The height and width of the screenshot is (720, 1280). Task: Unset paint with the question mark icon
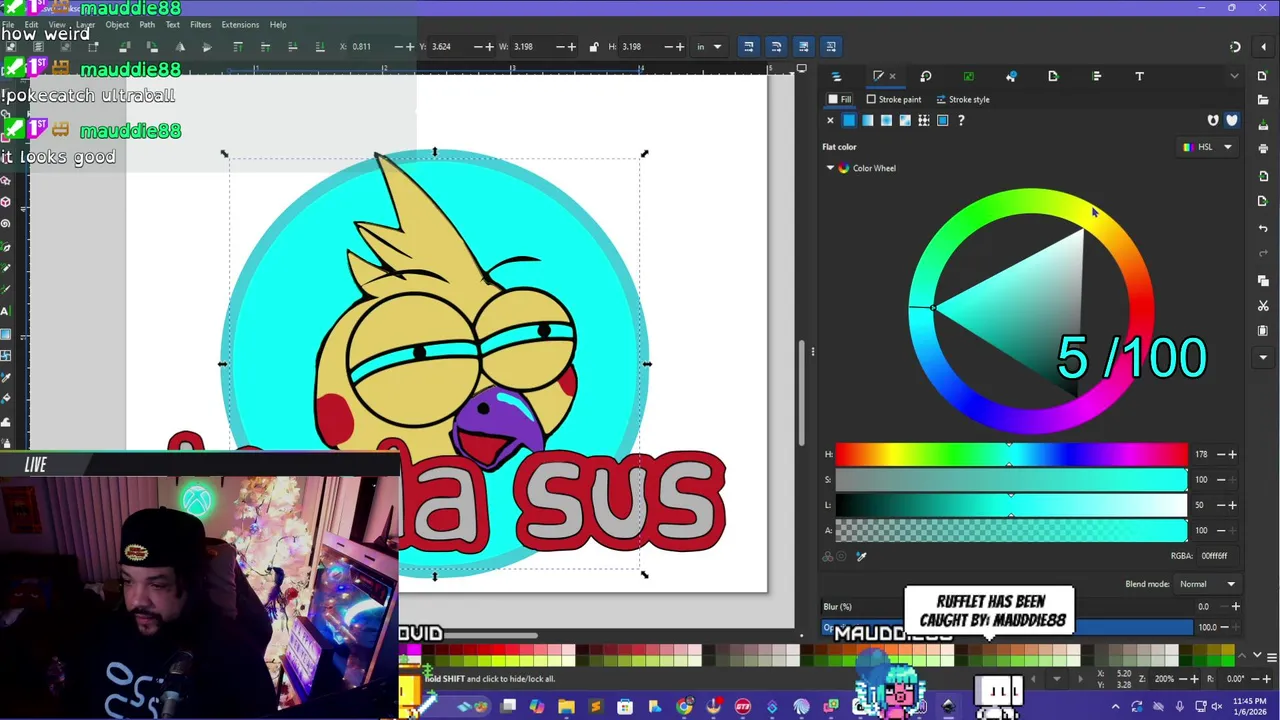[961, 121]
